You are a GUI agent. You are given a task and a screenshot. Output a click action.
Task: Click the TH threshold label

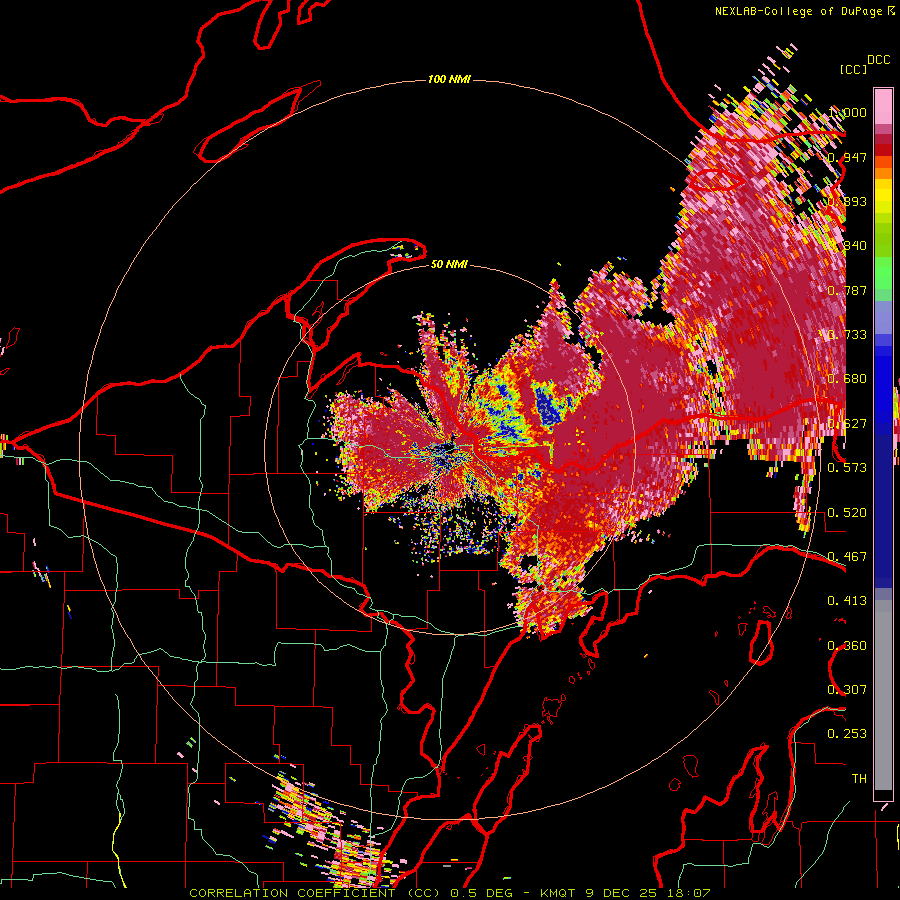tap(859, 779)
